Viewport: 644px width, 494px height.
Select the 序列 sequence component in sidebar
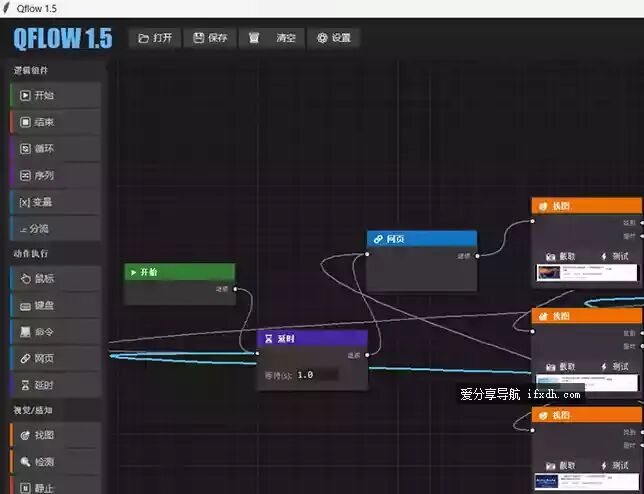pos(55,175)
